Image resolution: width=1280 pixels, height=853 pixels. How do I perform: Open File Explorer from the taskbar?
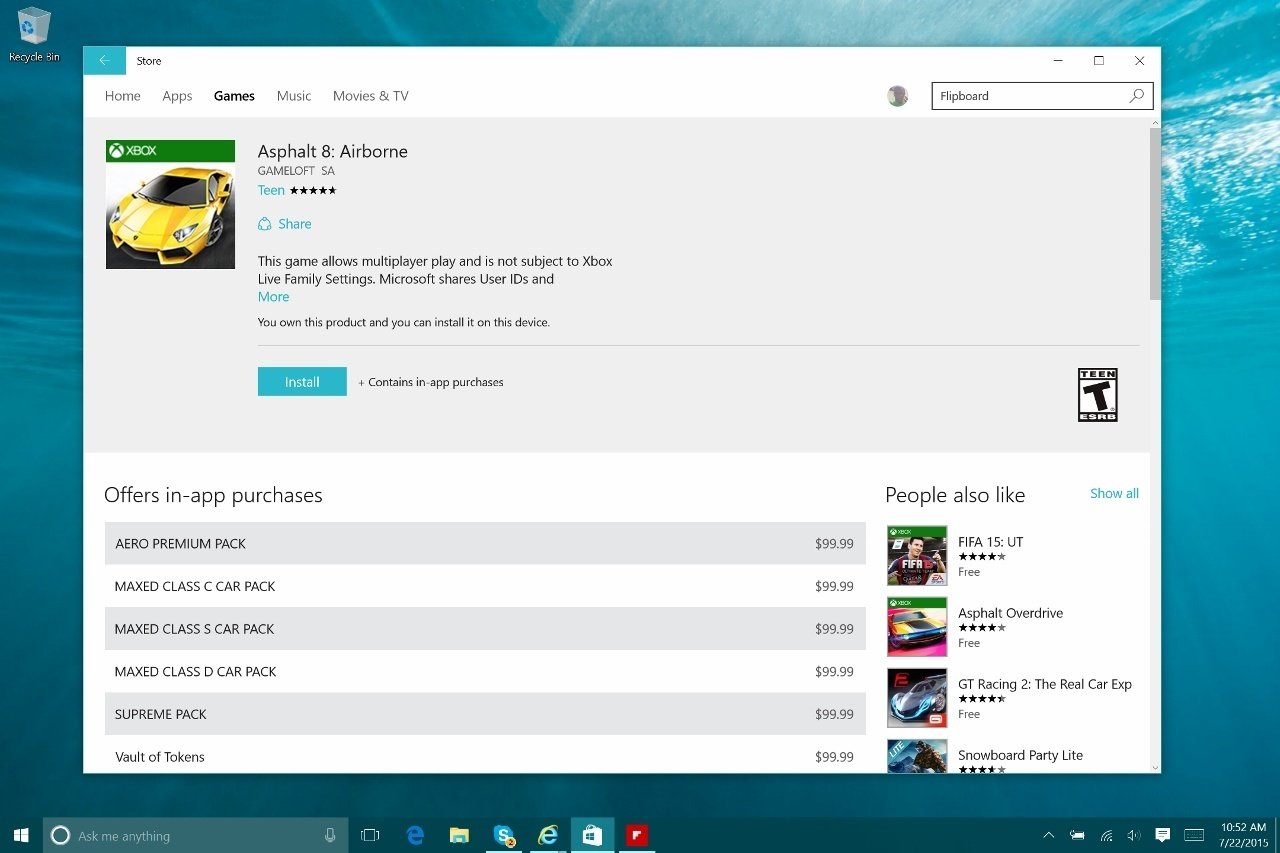point(459,835)
